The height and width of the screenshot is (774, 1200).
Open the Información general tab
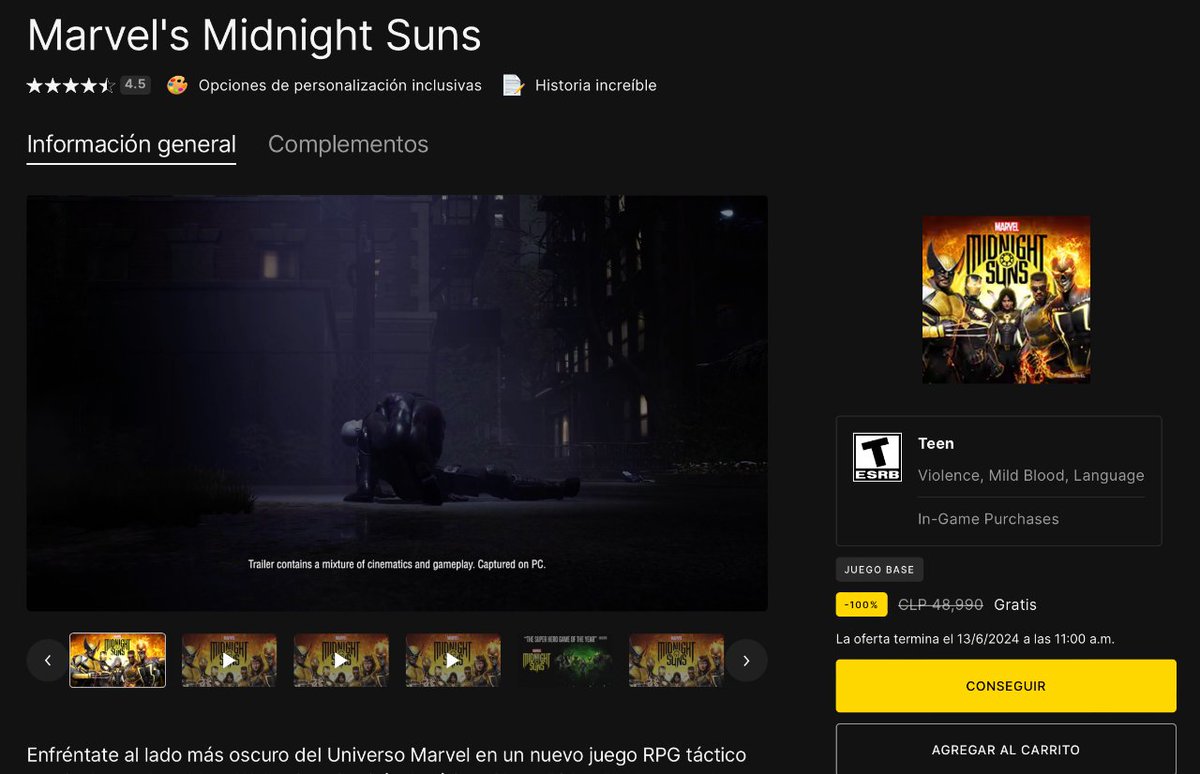pos(131,144)
